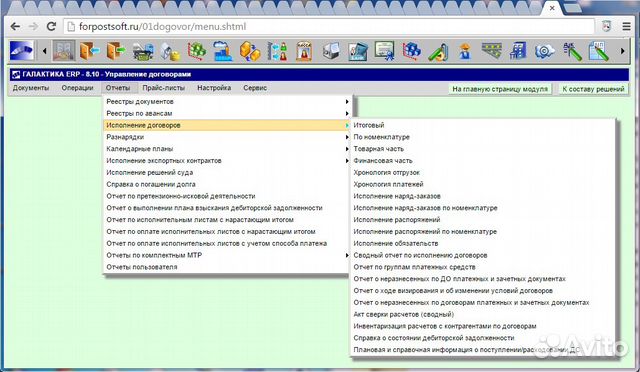The width and height of the screenshot is (640, 372).
Task: Click the toolbar scroll-right arrow
Action: click(622, 51)
